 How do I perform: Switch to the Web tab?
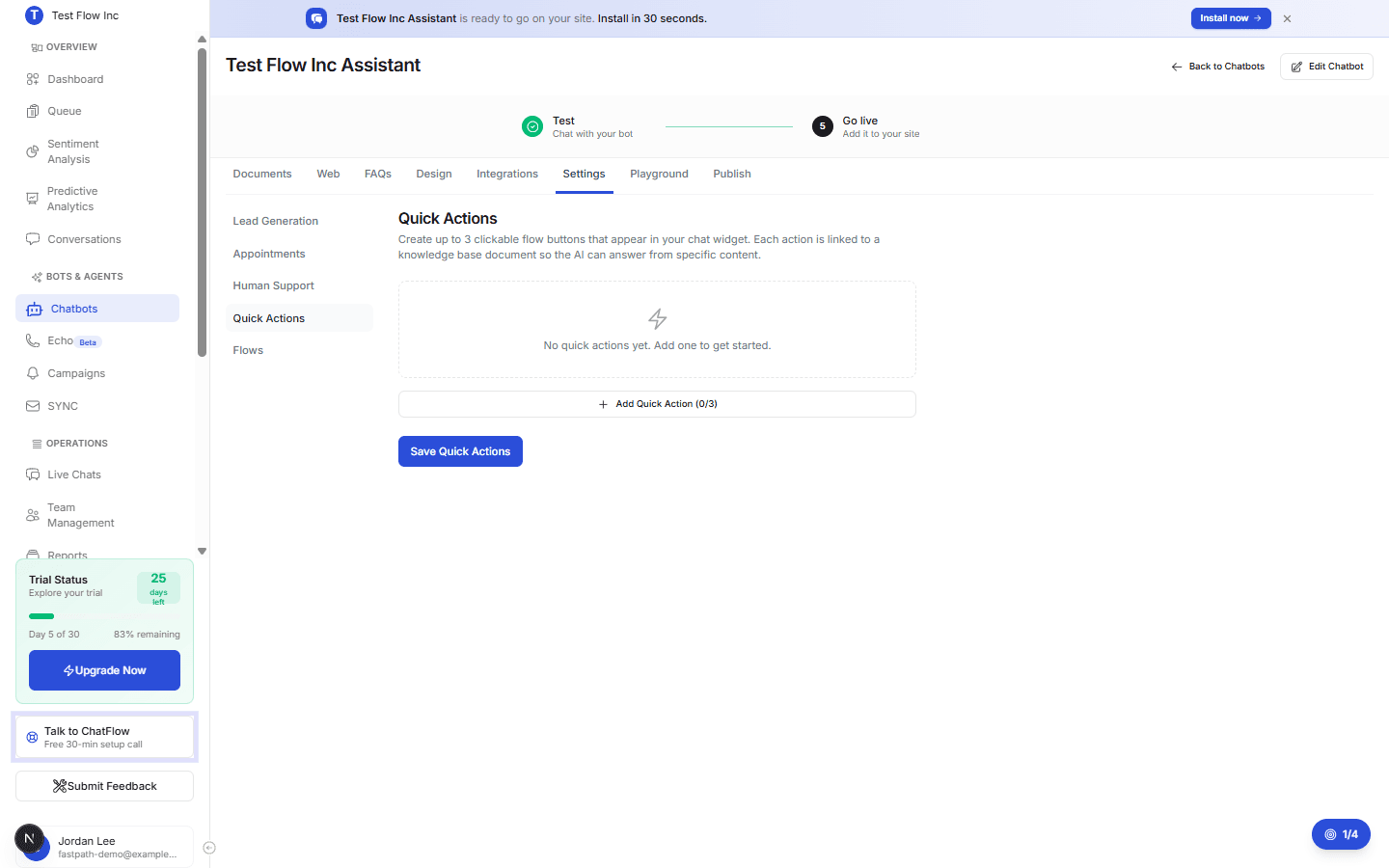[x=328, y=174]
